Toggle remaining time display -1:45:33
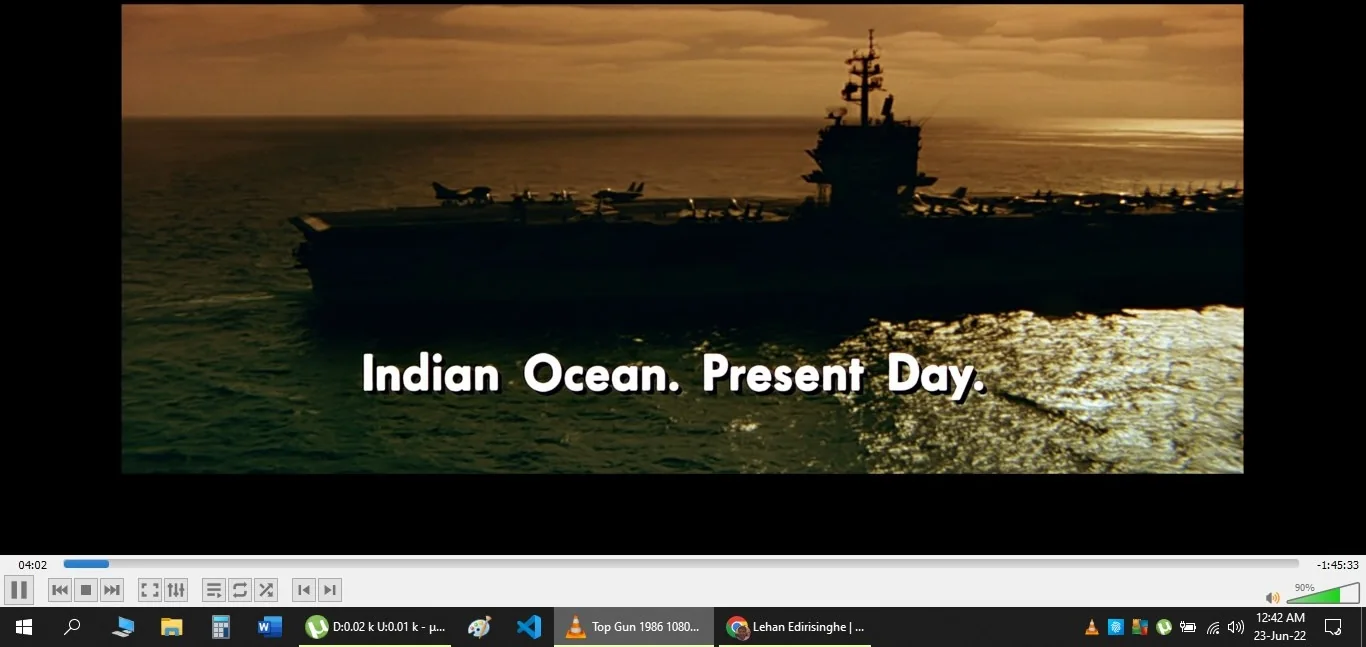The height and width of the screenshot is (647, 1366). [x=1338, y=565]
